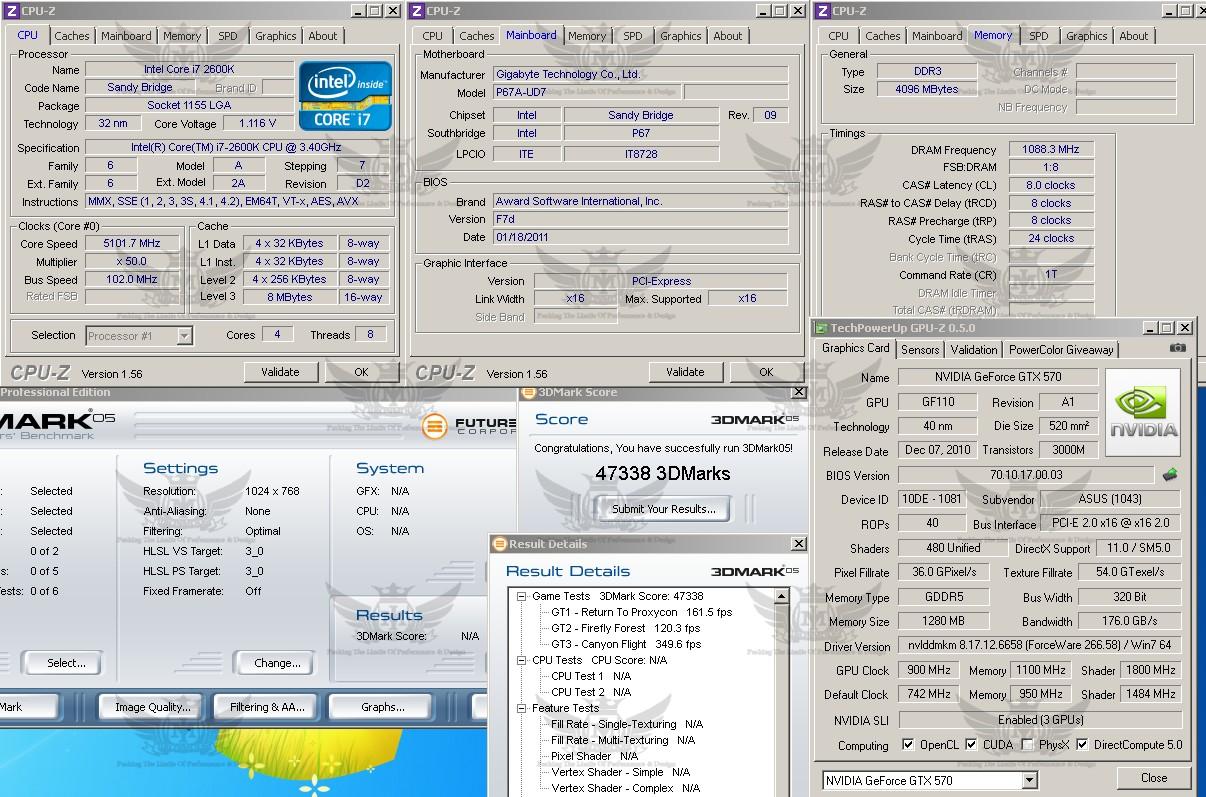This screenshot has height=797, width=1206.
Task: Open the Validation tab in GPU-Z
Action: [x=974, y=350]
